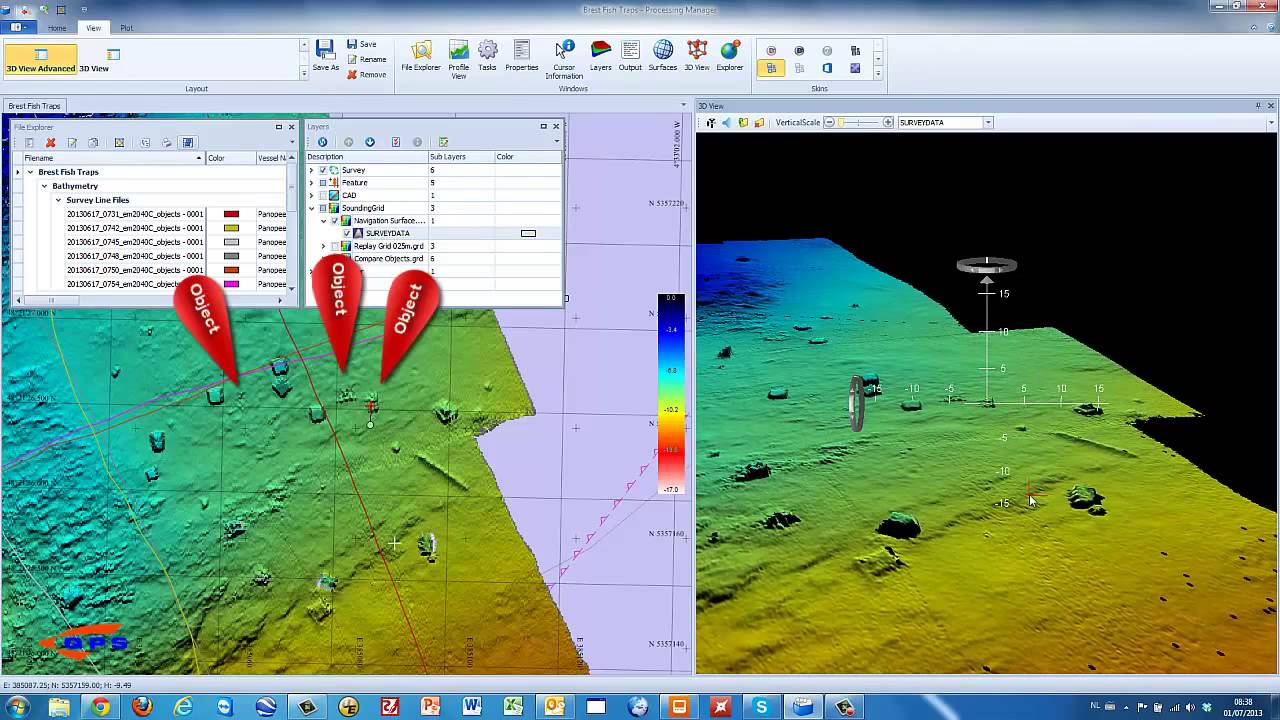Toggle the Replay Grid 025m.grd checkbox

[x=335, y=246]
